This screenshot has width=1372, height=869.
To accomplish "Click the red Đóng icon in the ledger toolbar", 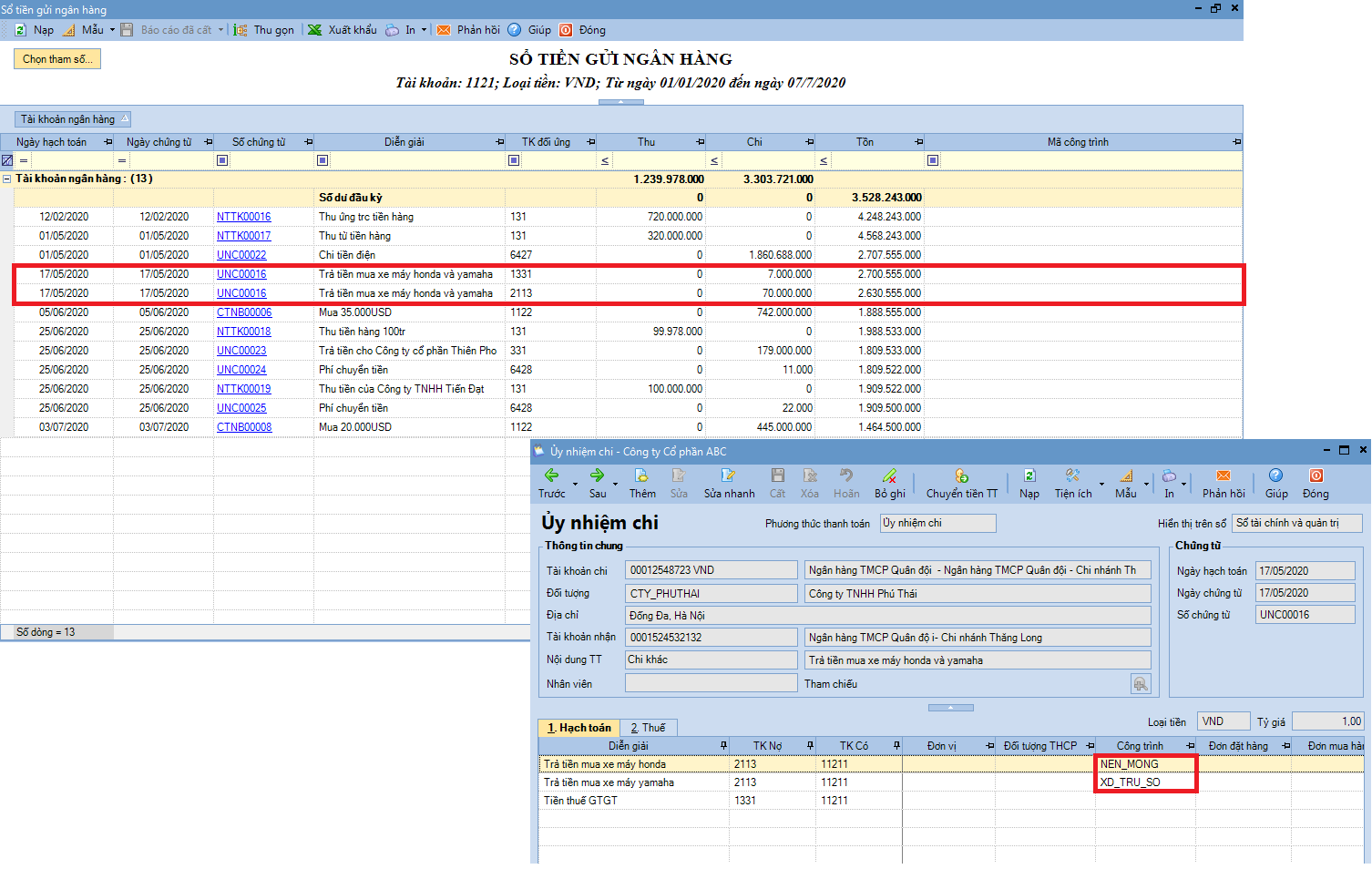I will pyautogui.click(x=566, y=30).
